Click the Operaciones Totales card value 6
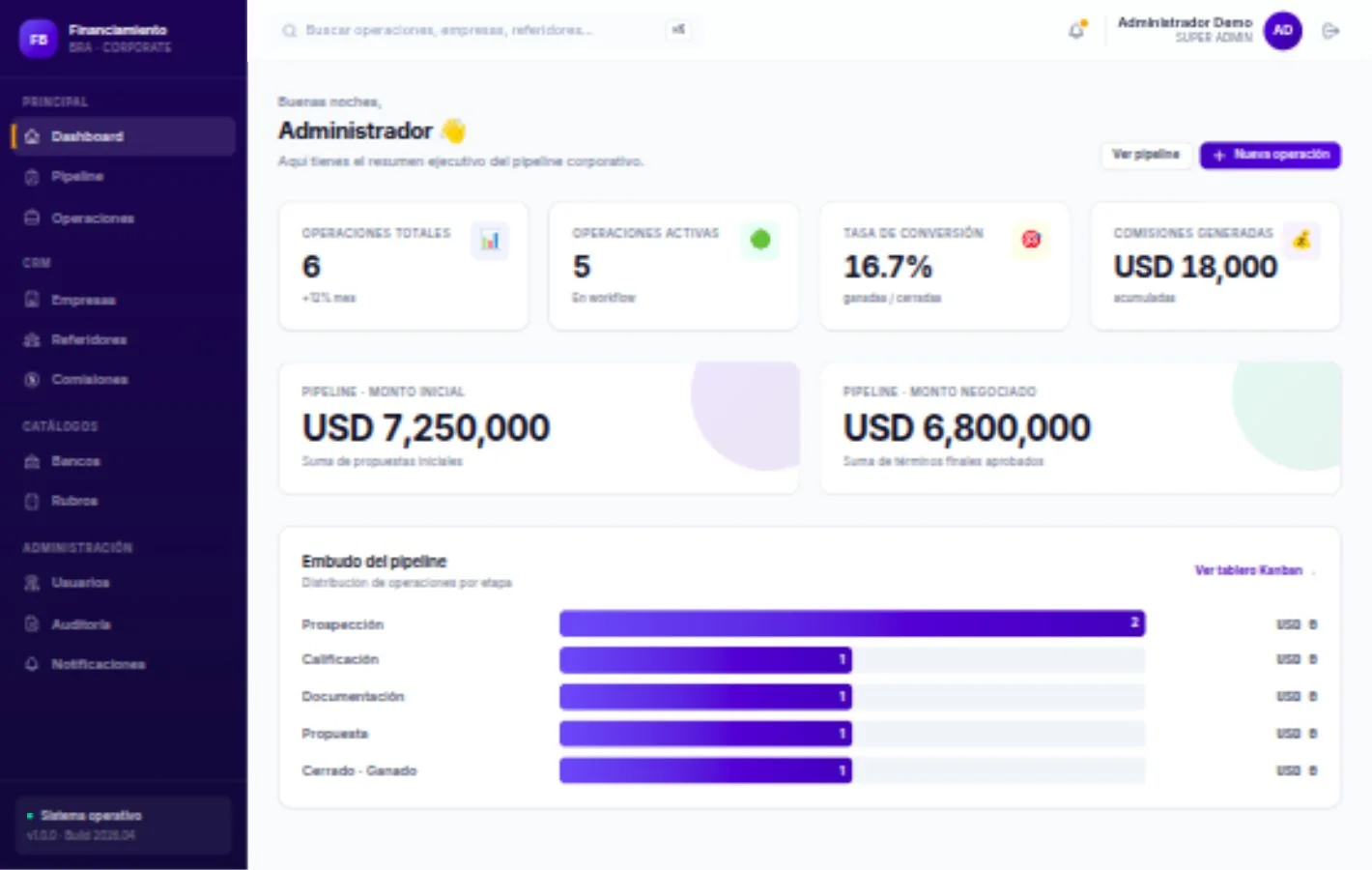The height and width of the screenshot is (870, 1372). [x=311, y=267]
